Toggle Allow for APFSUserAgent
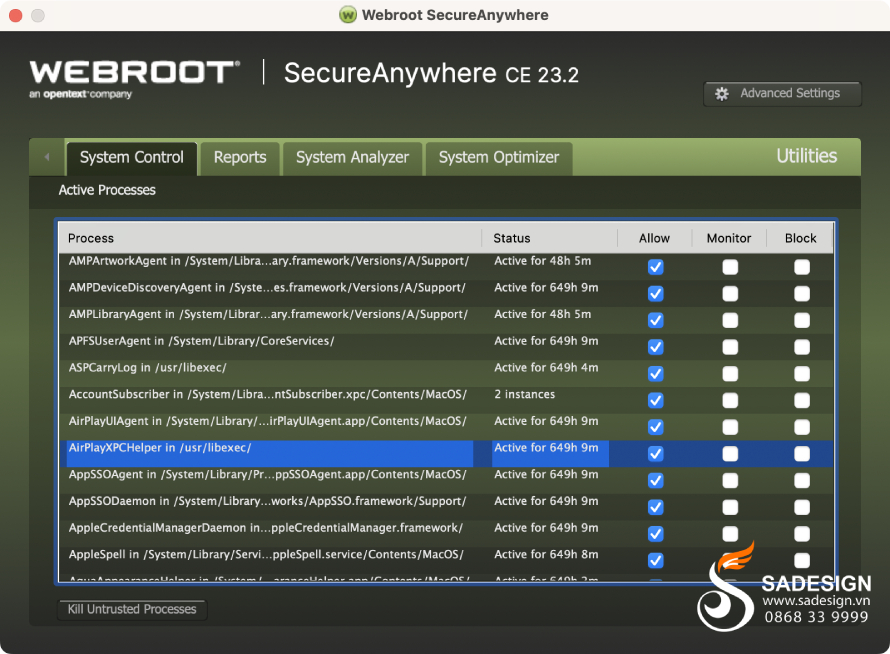 656,347
